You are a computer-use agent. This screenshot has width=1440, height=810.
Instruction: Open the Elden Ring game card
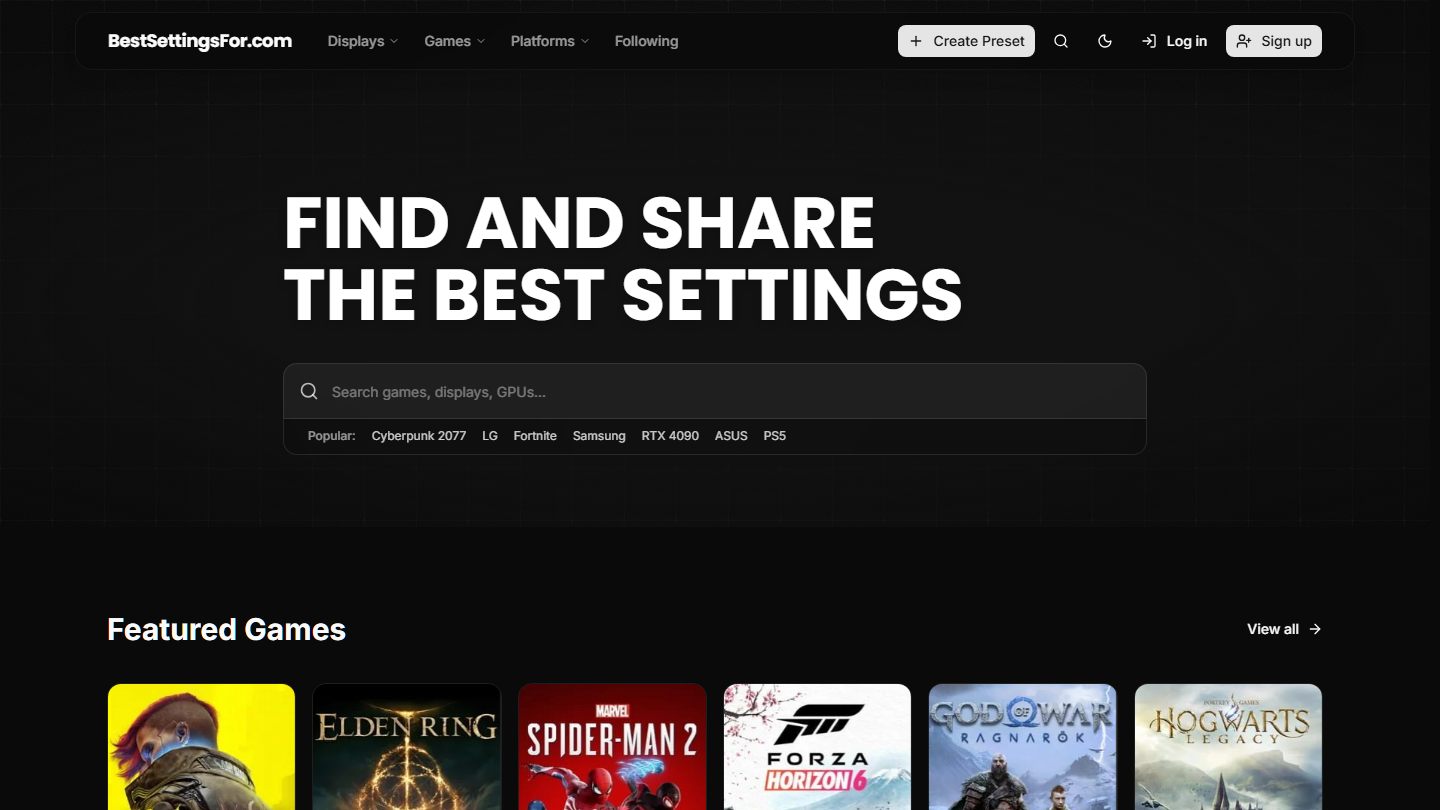[x=407, y=747]
